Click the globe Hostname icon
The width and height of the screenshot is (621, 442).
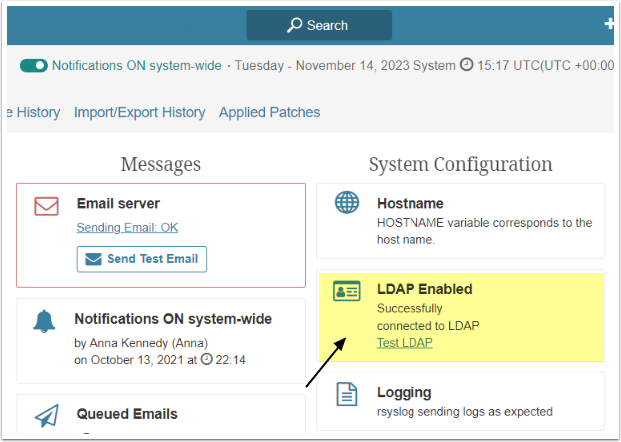point(347,202)
